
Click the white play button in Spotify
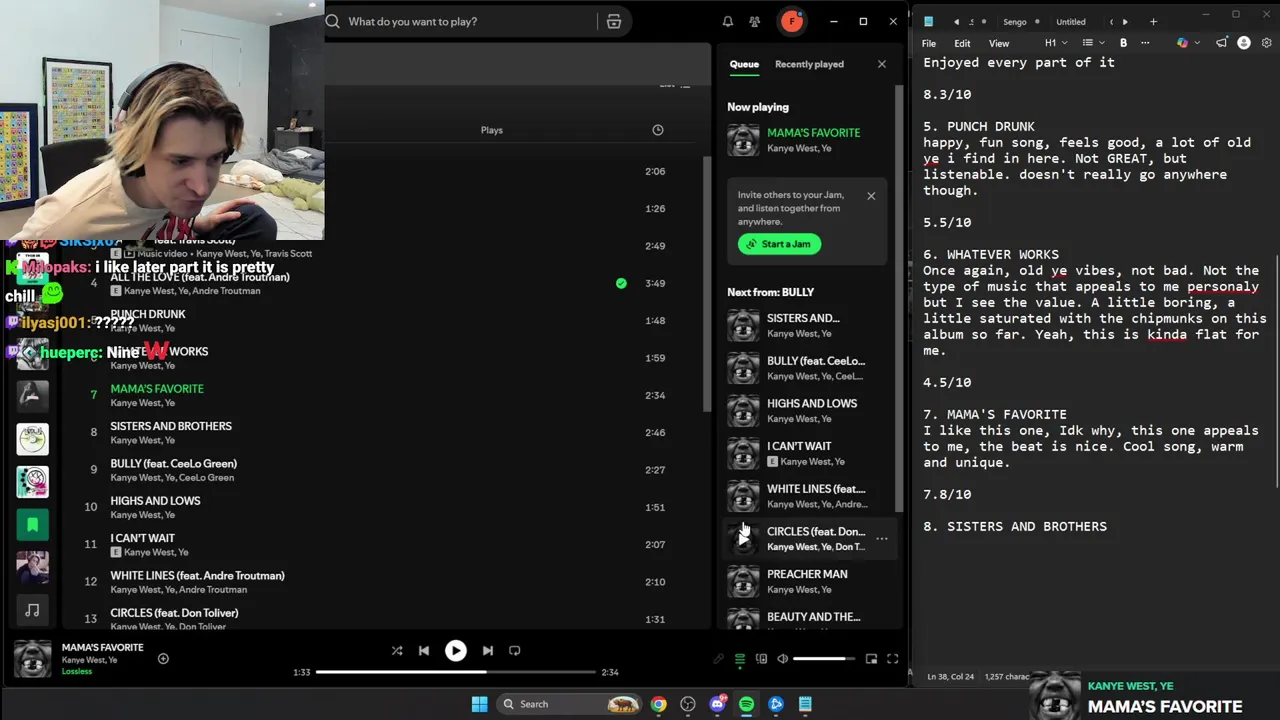pos(455,650)
